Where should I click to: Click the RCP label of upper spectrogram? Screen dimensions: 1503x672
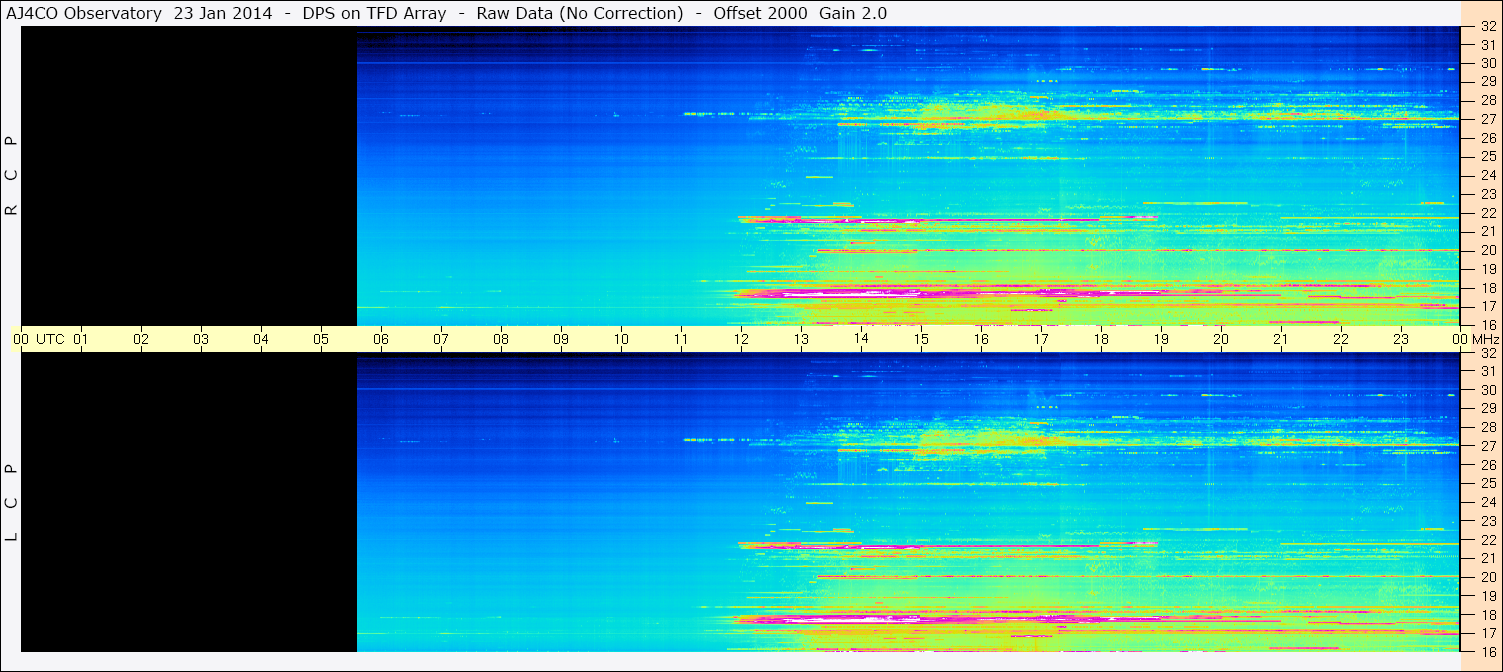click(x=11, y=175)
